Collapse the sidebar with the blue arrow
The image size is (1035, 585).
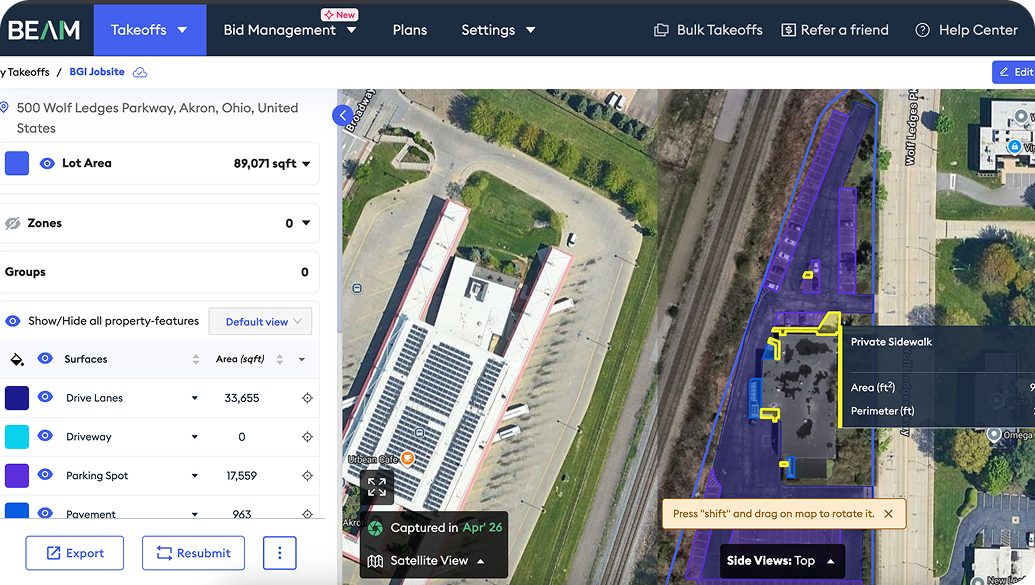342,116
